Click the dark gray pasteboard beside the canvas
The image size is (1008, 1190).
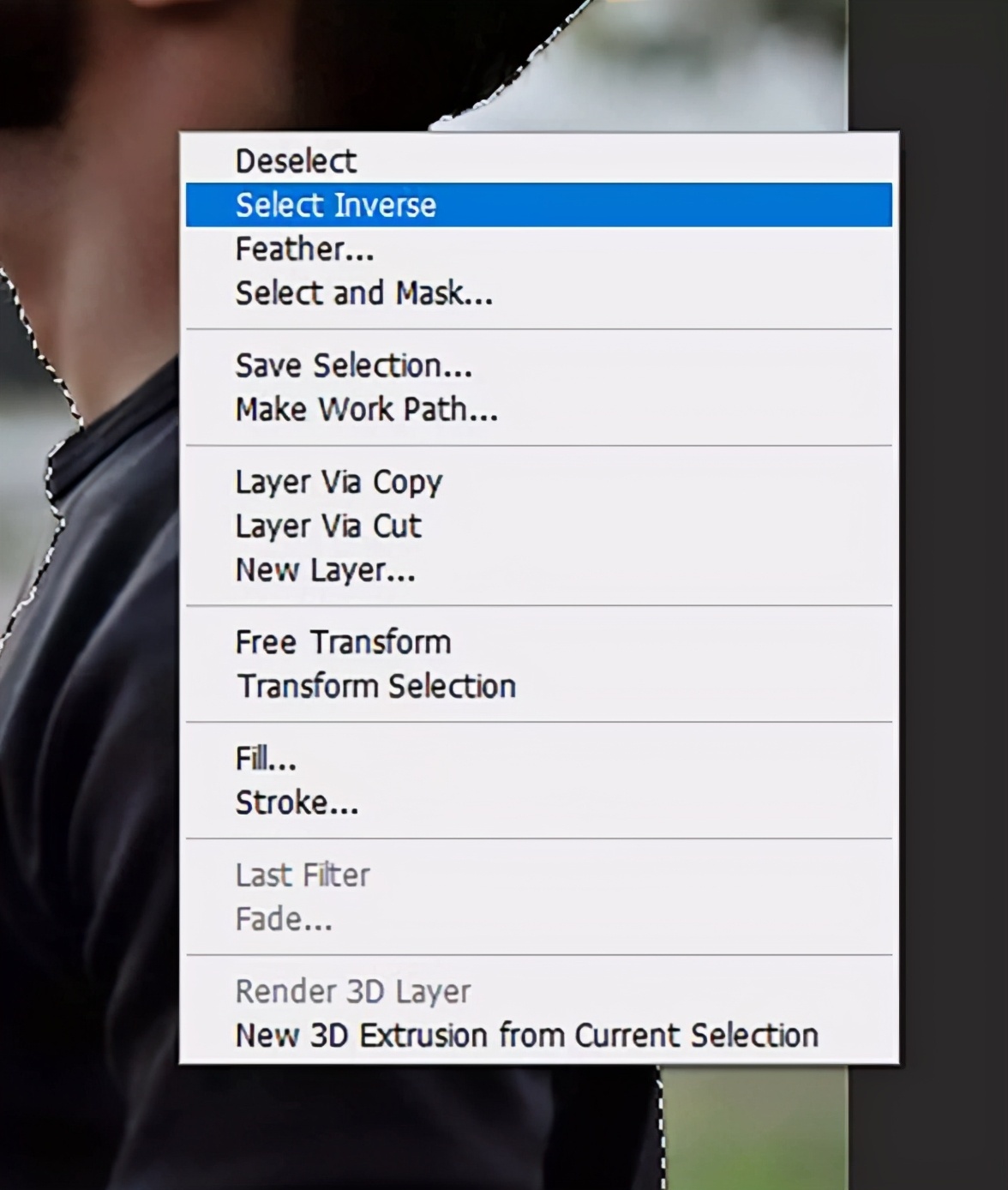(x=943, y=600)
